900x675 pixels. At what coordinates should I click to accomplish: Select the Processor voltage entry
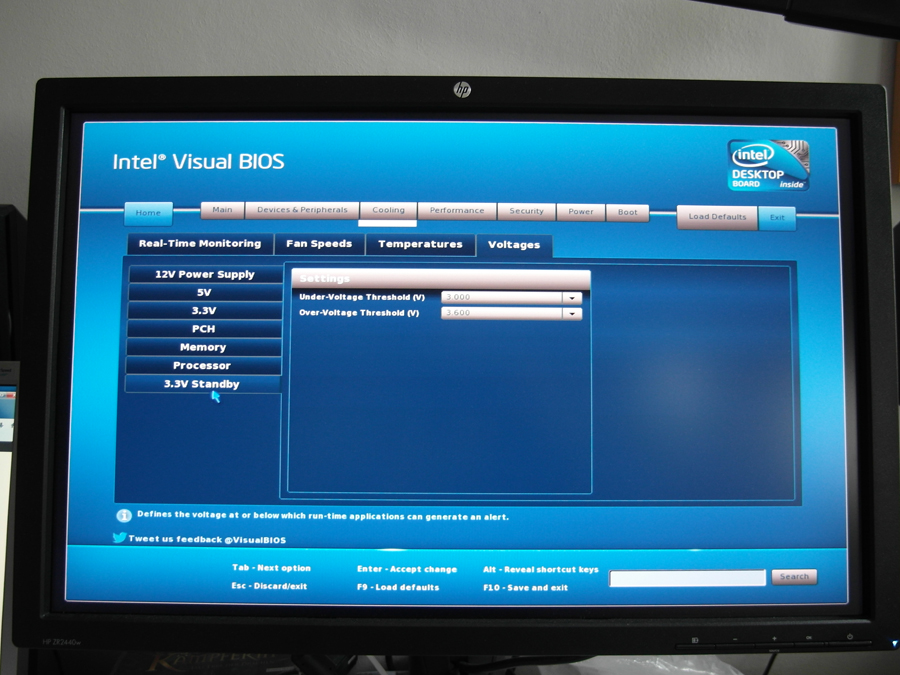point(202,366)
